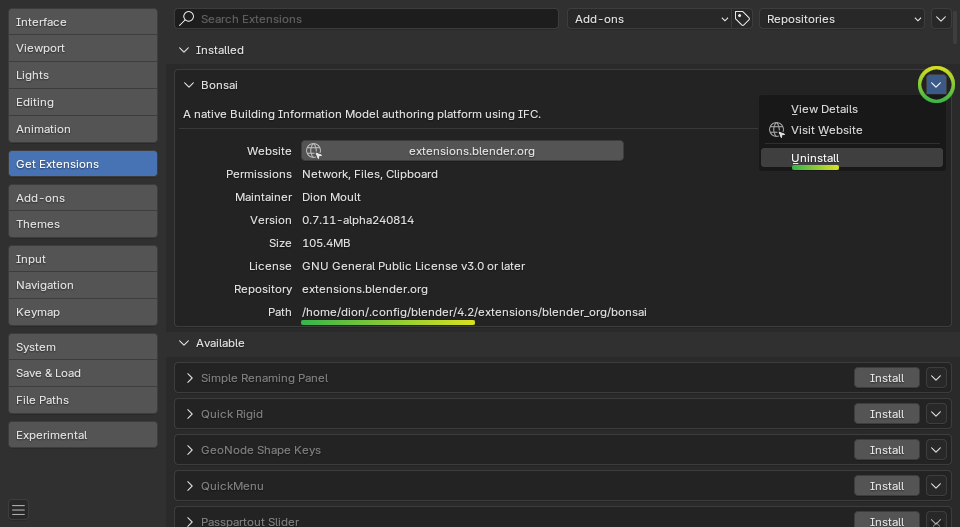This screenshot has width=960, height=527.
Task: Collapse the Installed section
Action: click(x=184, y=50)
